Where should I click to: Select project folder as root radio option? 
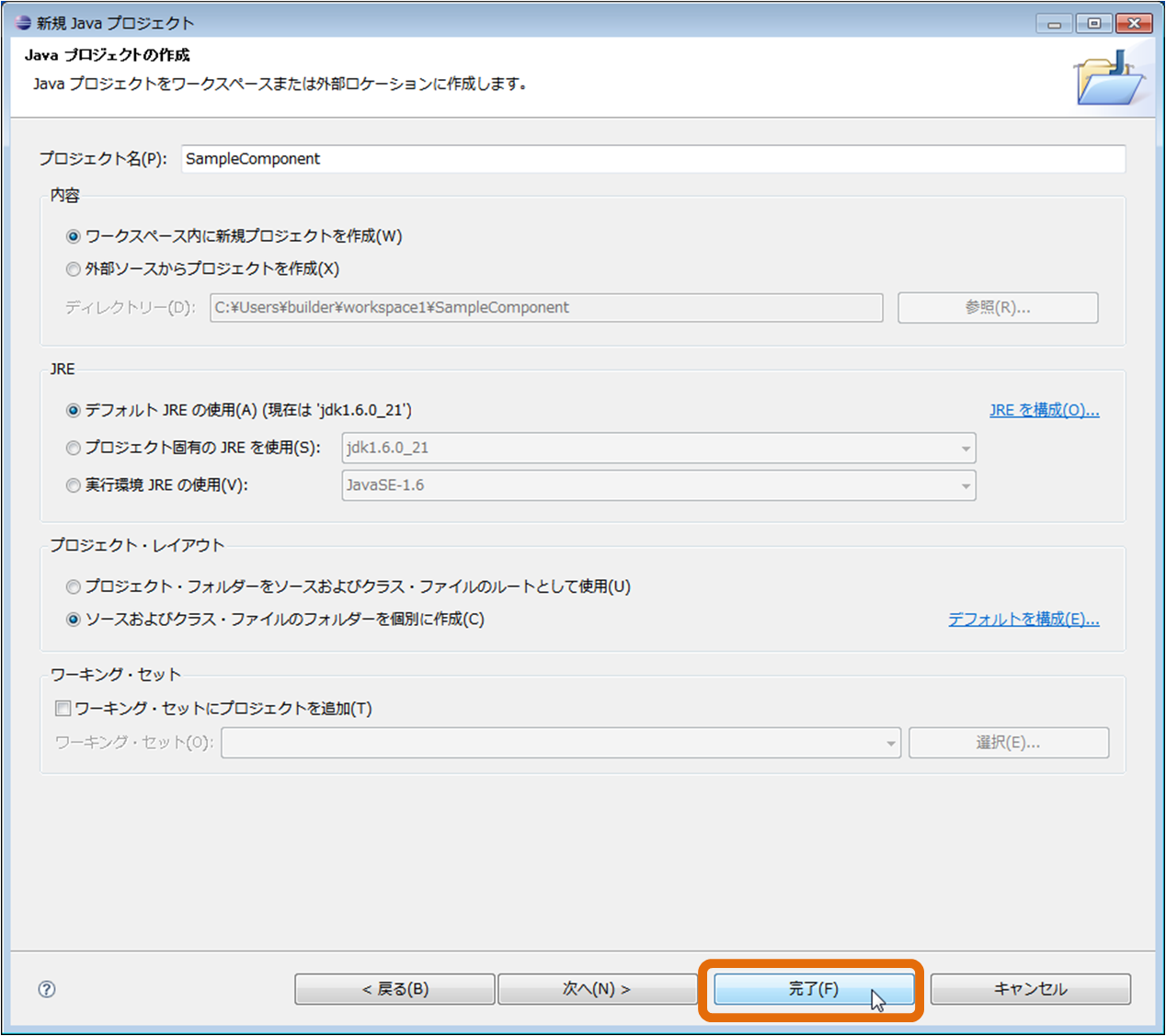(73, 586)
